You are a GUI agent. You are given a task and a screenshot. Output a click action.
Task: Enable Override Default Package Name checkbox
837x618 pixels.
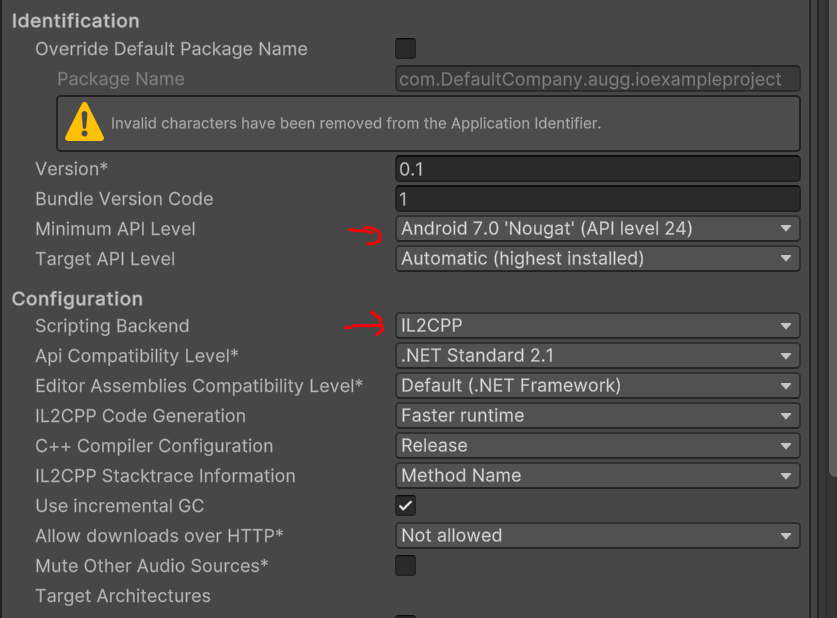point(405,49)
